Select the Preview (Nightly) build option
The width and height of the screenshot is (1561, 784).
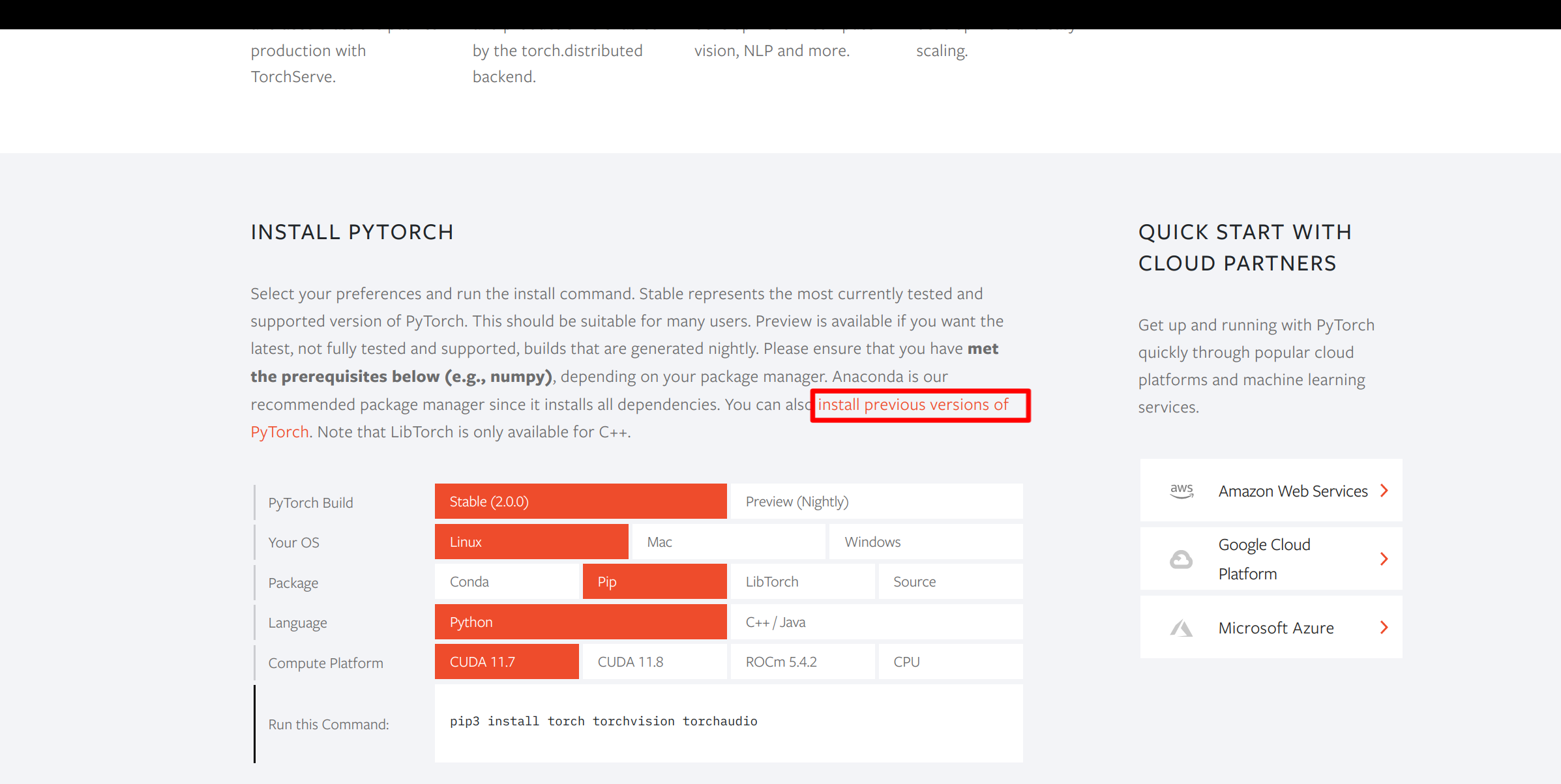(x=876, y=502)
